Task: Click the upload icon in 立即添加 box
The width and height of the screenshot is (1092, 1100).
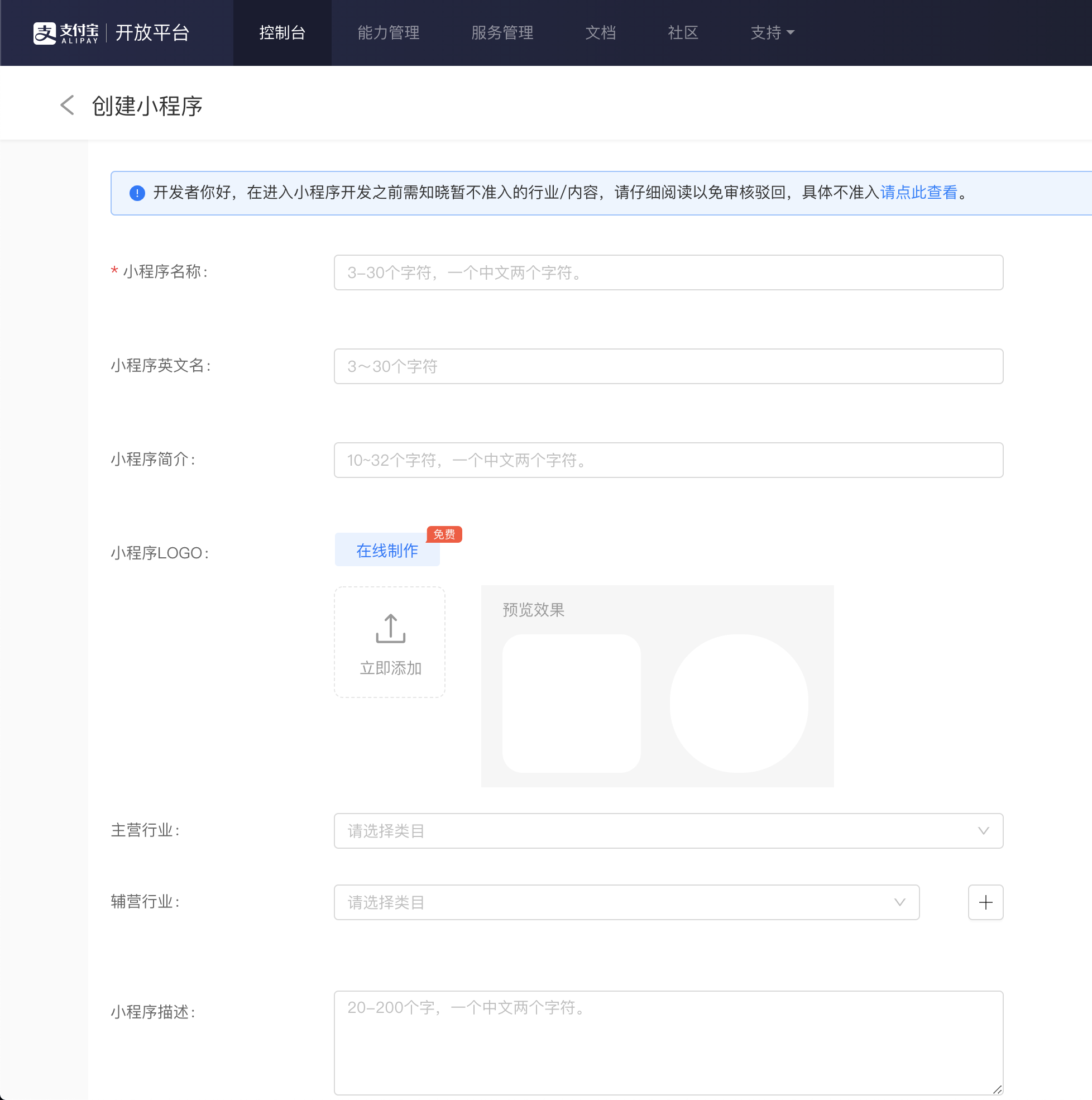Action: 390,629
